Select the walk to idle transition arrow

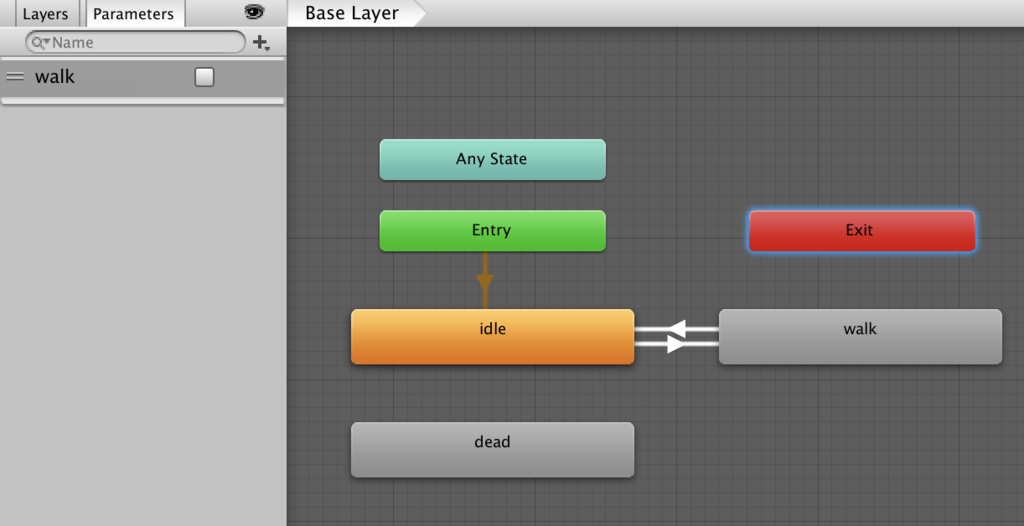point(677,329)
